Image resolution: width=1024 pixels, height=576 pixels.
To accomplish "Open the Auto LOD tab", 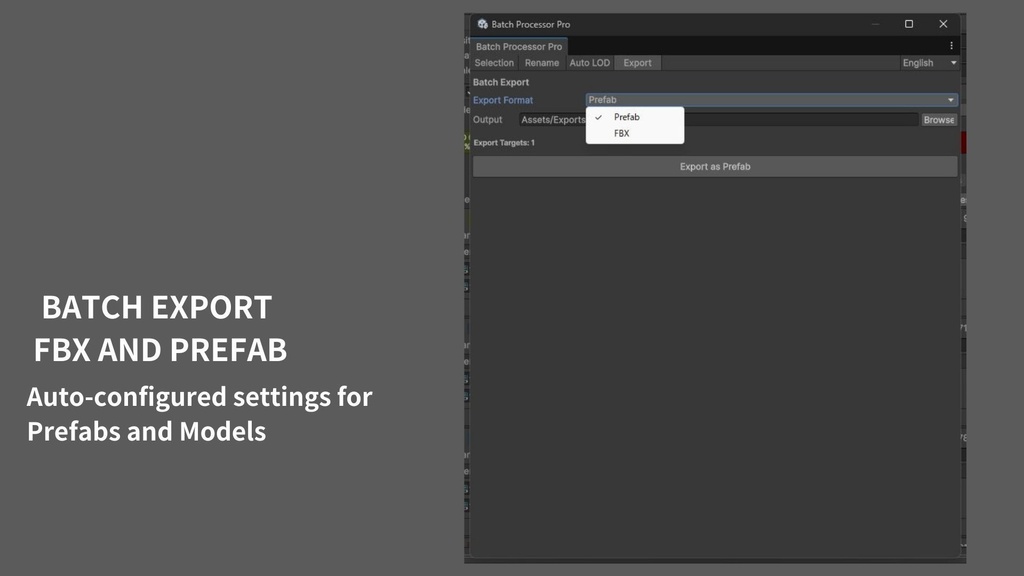I will [590, 62].
